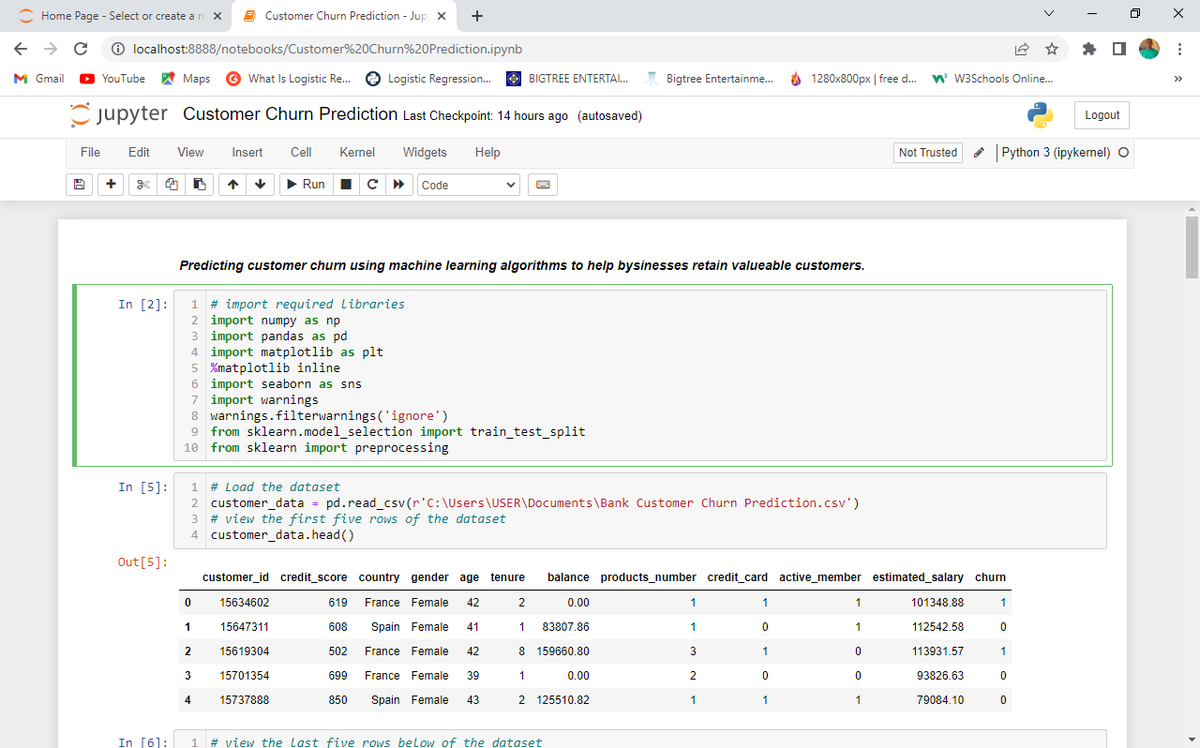Click the load dataset code cell
The height and width of the screenshot is (748, 1200).
[641, 511]
